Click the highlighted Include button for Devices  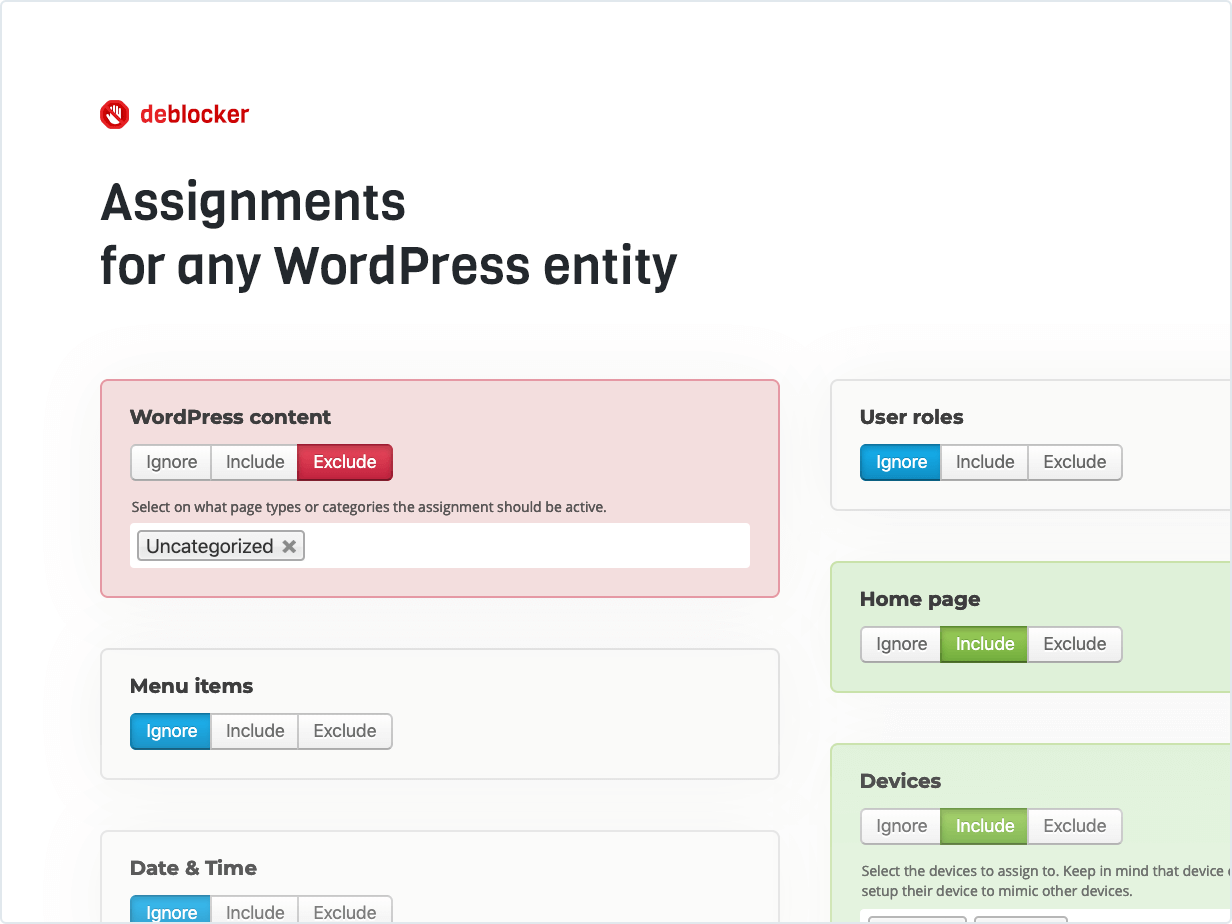[x=984, y=826]
